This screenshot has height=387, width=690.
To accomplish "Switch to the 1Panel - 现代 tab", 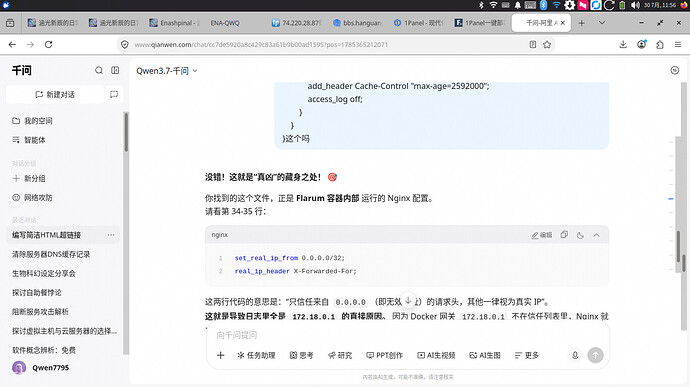I will pos(418,23).
